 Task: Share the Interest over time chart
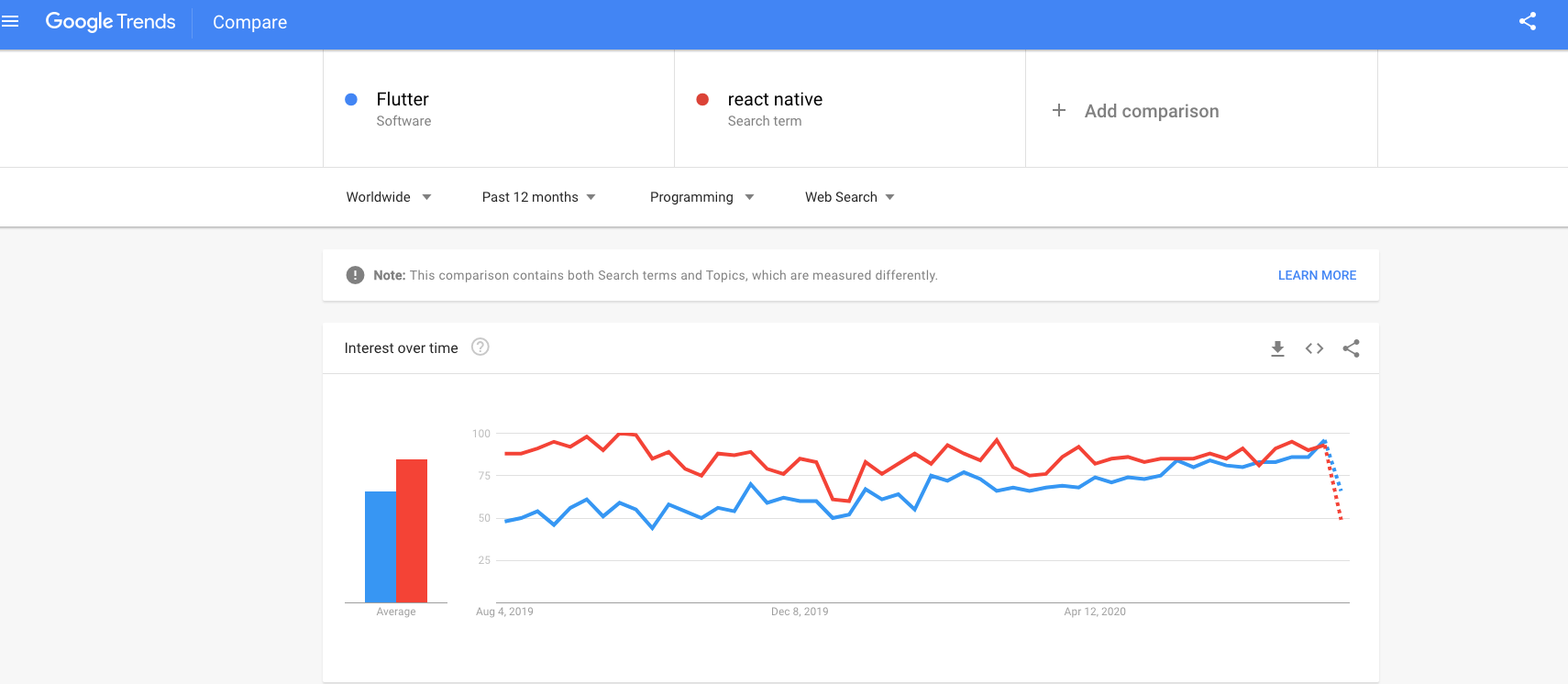pos(1351,348)
